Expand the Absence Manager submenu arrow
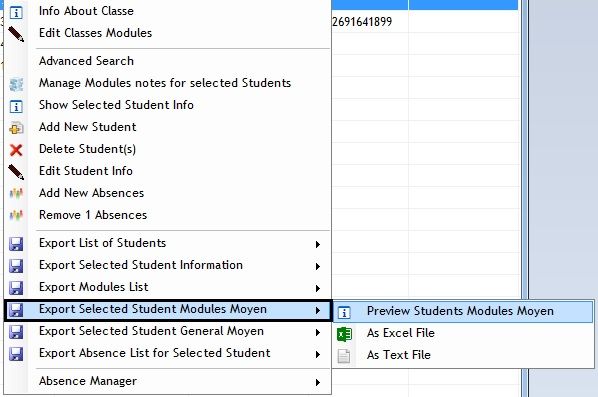The width and height of the screenshot is (598, 397). point(318,383)
